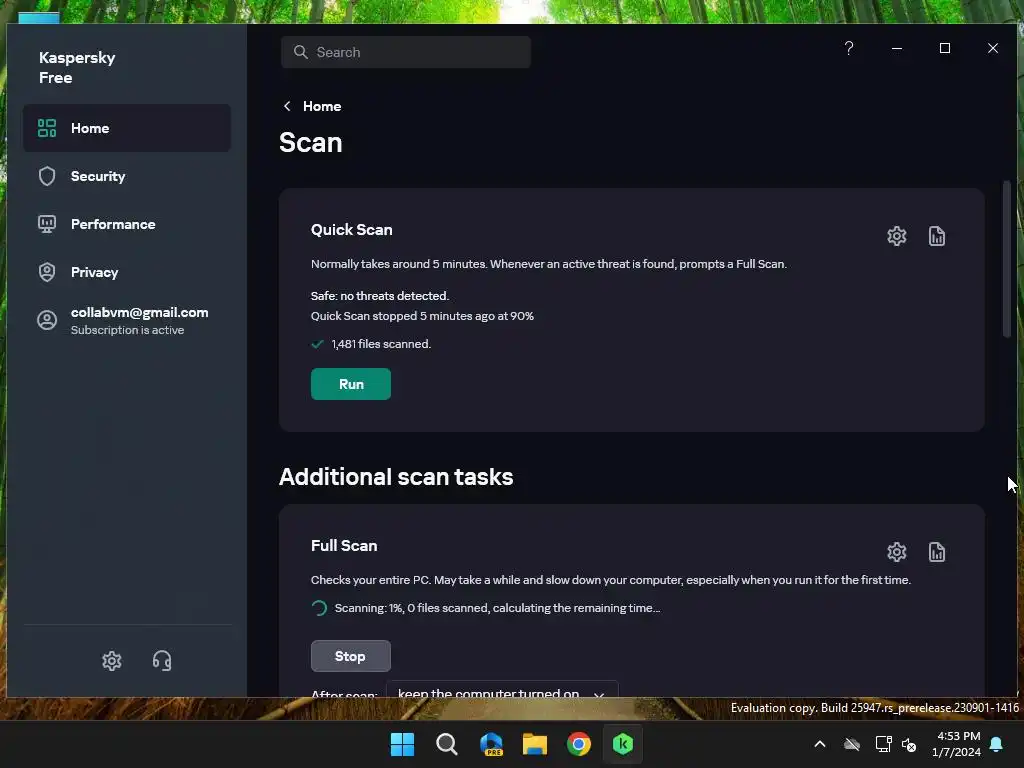Open Full Scan settings gear
The width and height of the screenshot is (1024, 768).
(897, 552)
